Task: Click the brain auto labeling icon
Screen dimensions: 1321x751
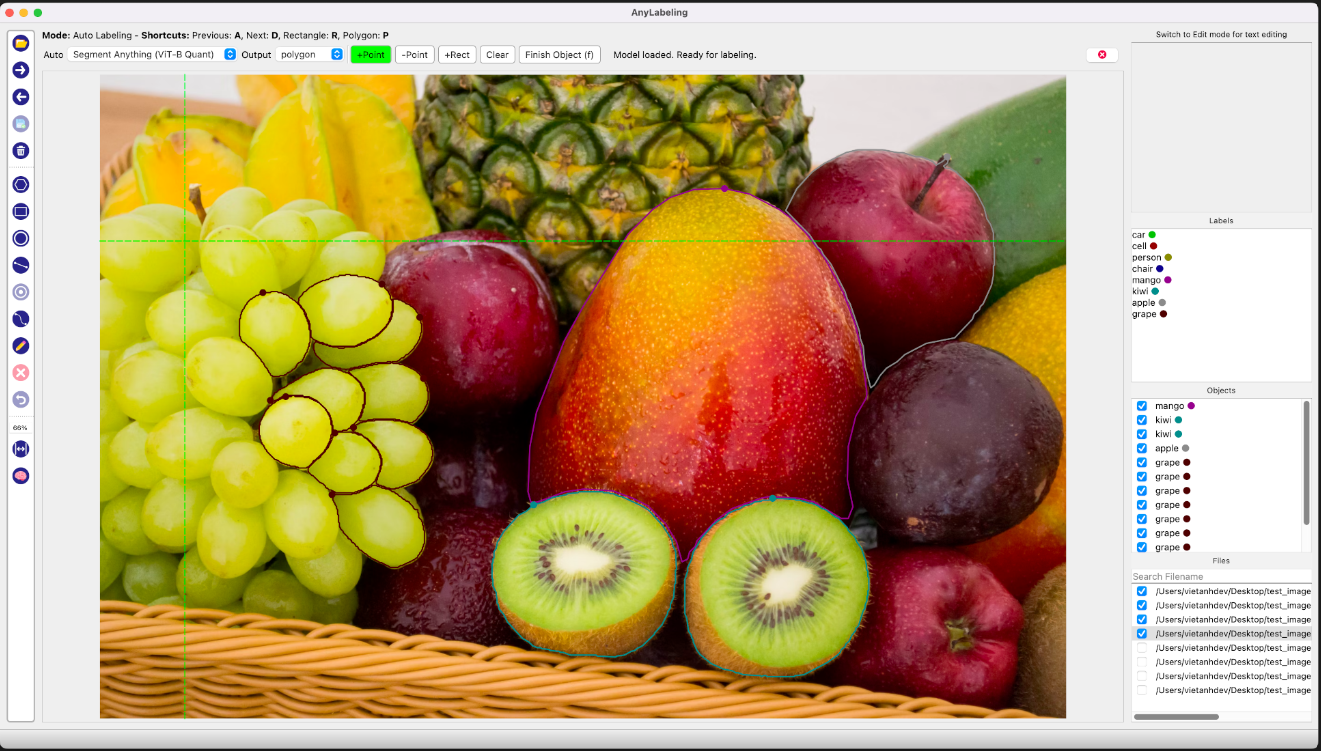Action: point(20,476)
